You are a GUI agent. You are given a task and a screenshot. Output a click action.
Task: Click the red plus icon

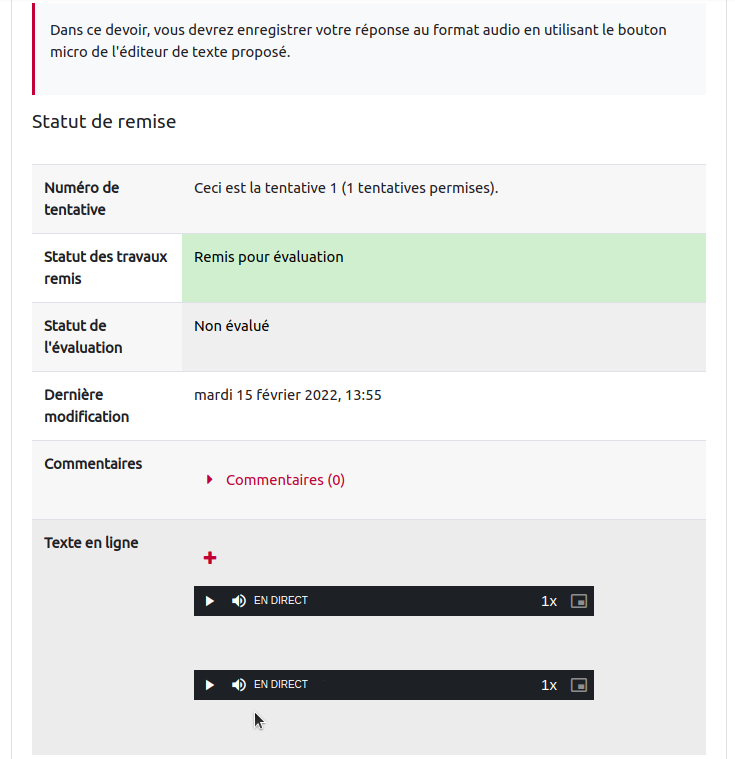coord(210,558)
